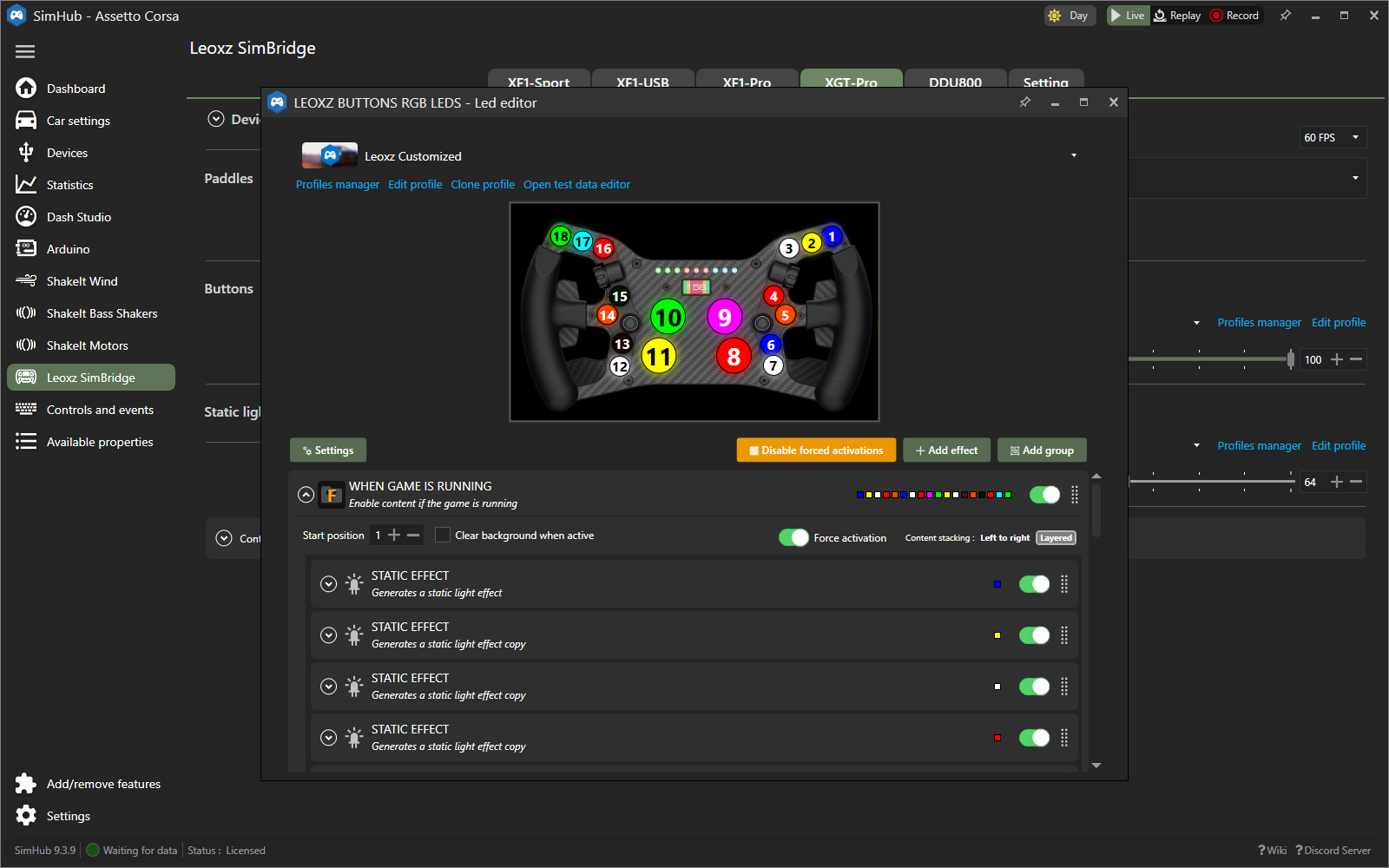Enable Clear background when active checkbox
This screenshot has height=868, width=1389.
click(443, 536)
